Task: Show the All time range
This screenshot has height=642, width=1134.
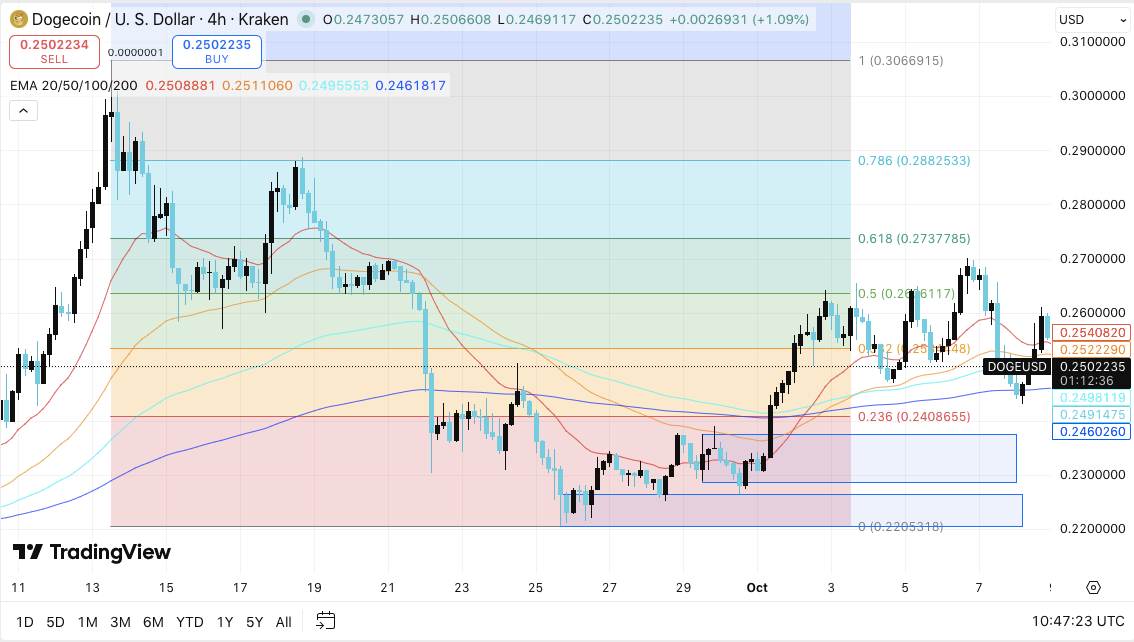Action: (x=283, y=622)
